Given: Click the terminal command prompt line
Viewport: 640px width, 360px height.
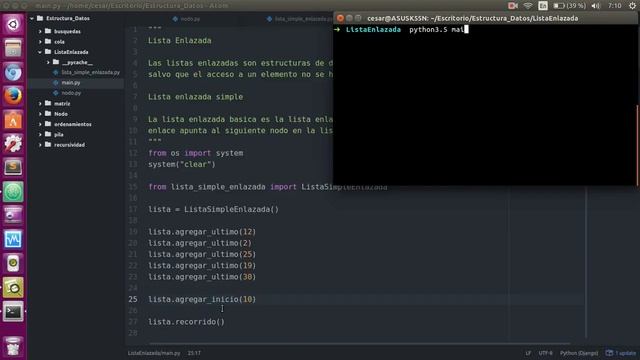Looking at the screenshot, I should (401, 29).
